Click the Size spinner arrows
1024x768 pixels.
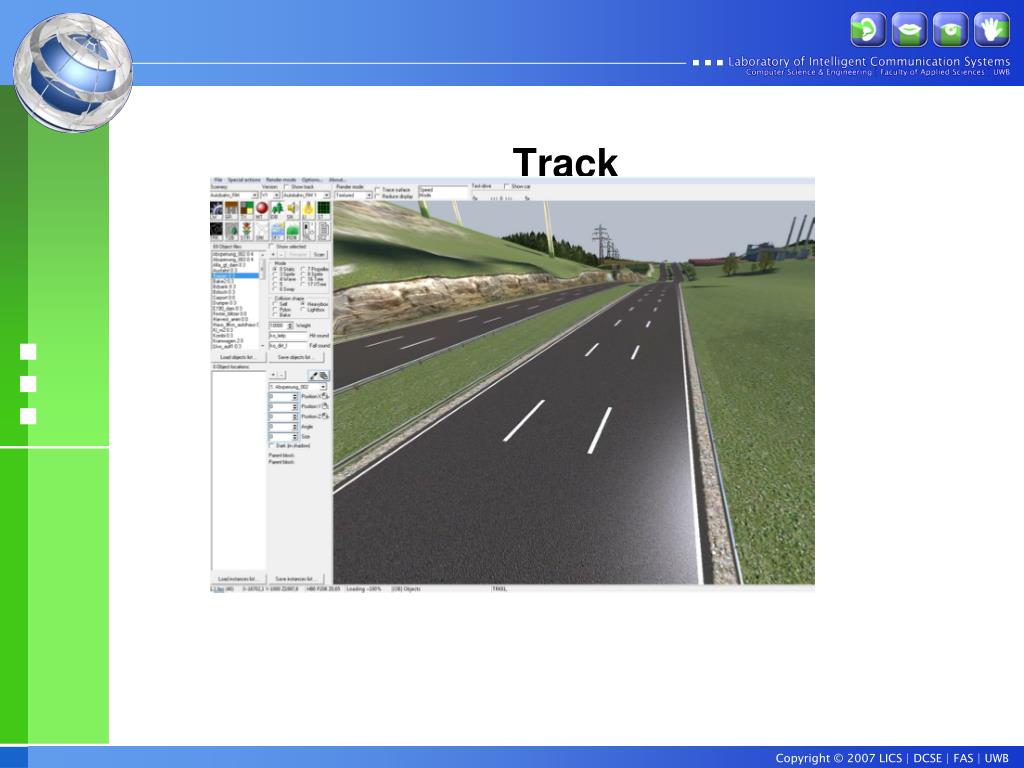[295, 436]
